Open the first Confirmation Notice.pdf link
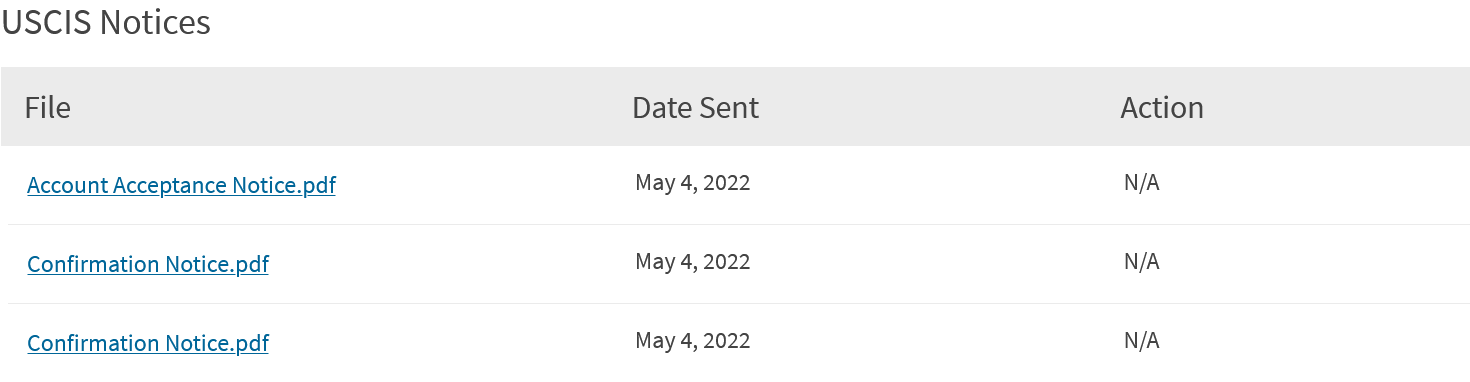1470x382 pixels. point(148,264)
